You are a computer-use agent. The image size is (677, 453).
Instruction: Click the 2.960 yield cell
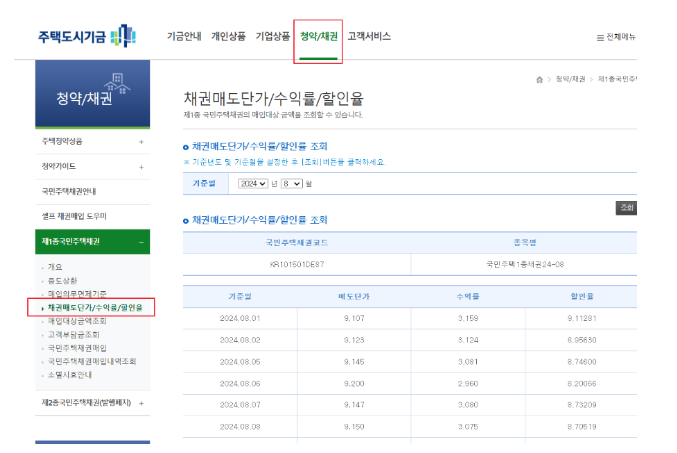click(468, 384)
